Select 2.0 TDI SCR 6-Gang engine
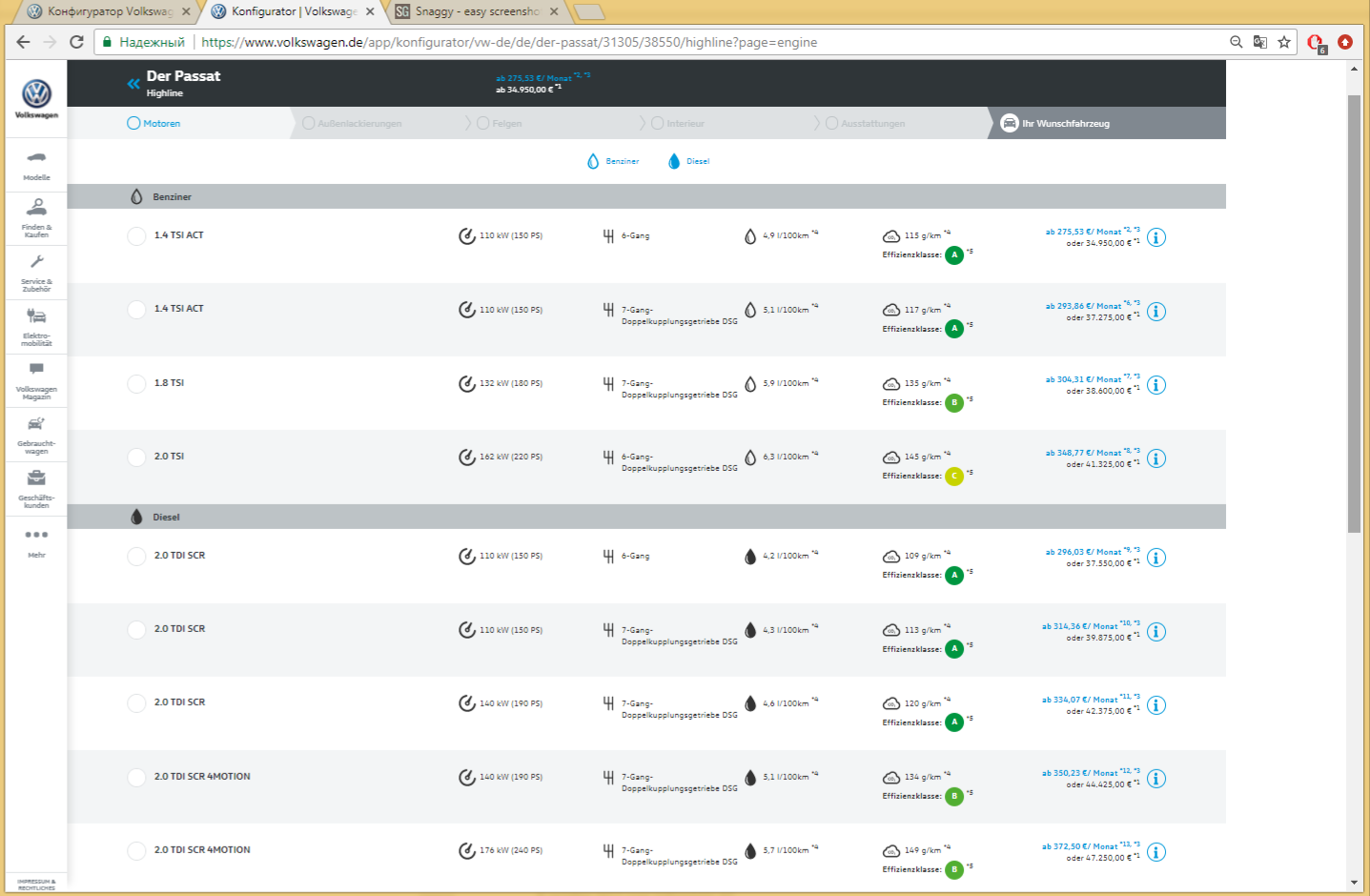 [x=136, y=557]
